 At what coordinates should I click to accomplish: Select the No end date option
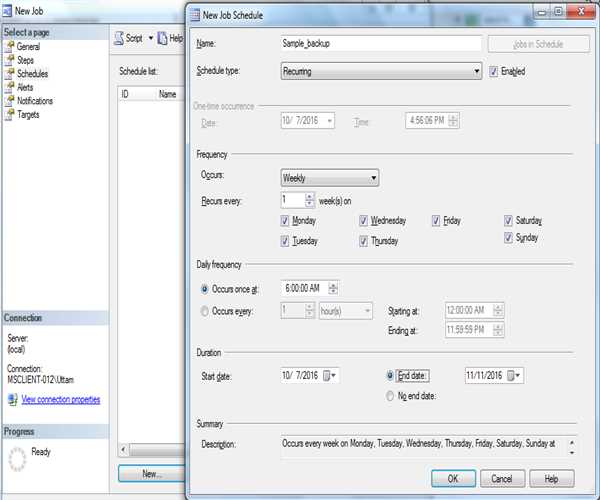click(x=390, y=396)
